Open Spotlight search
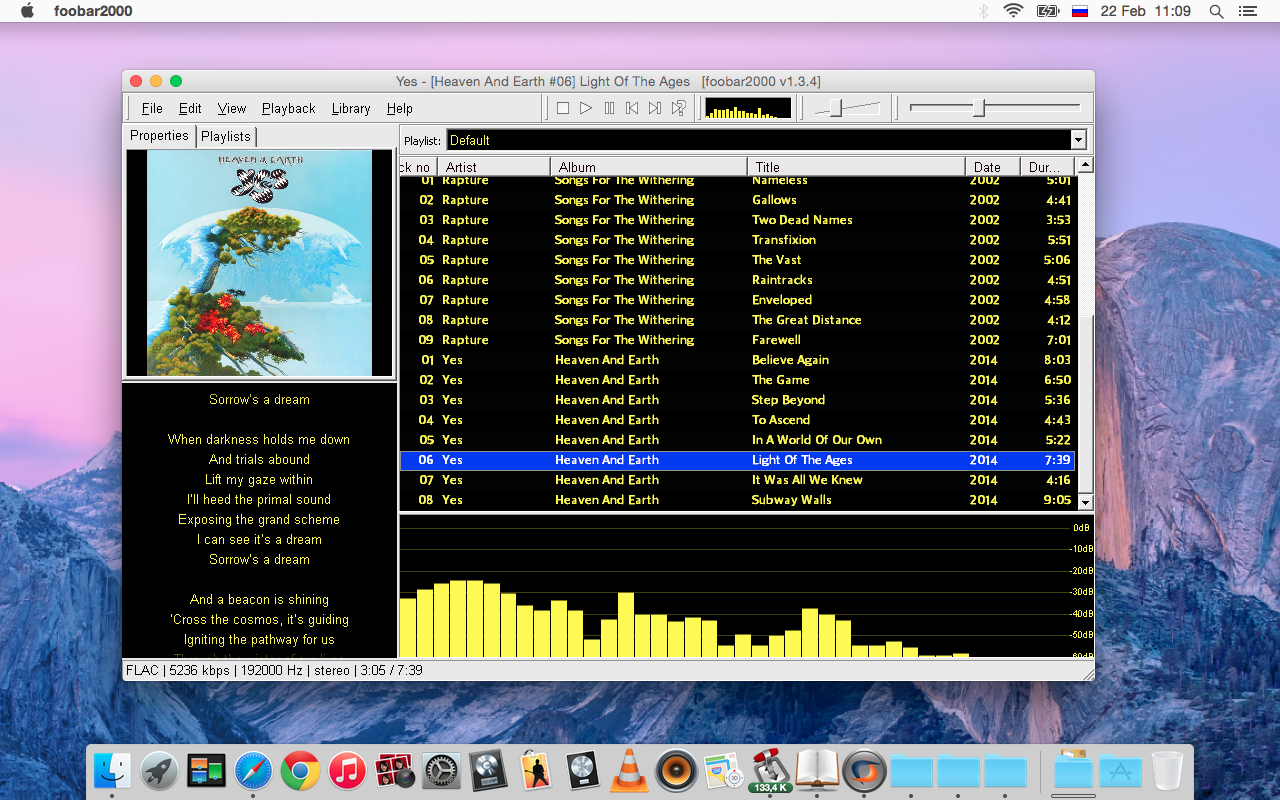 (1216, 11)
